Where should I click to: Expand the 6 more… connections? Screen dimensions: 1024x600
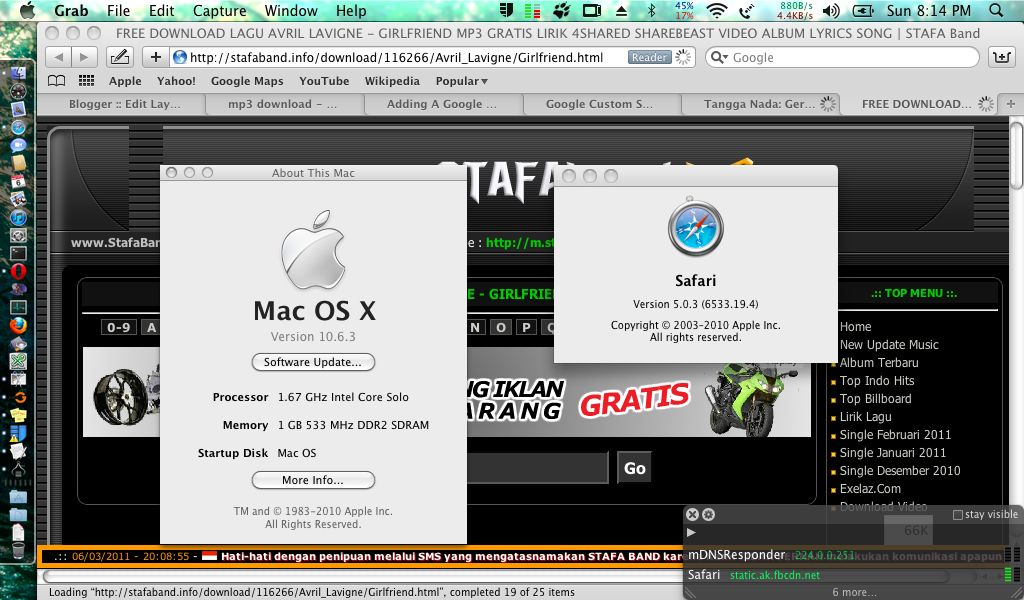coord(854,592)
